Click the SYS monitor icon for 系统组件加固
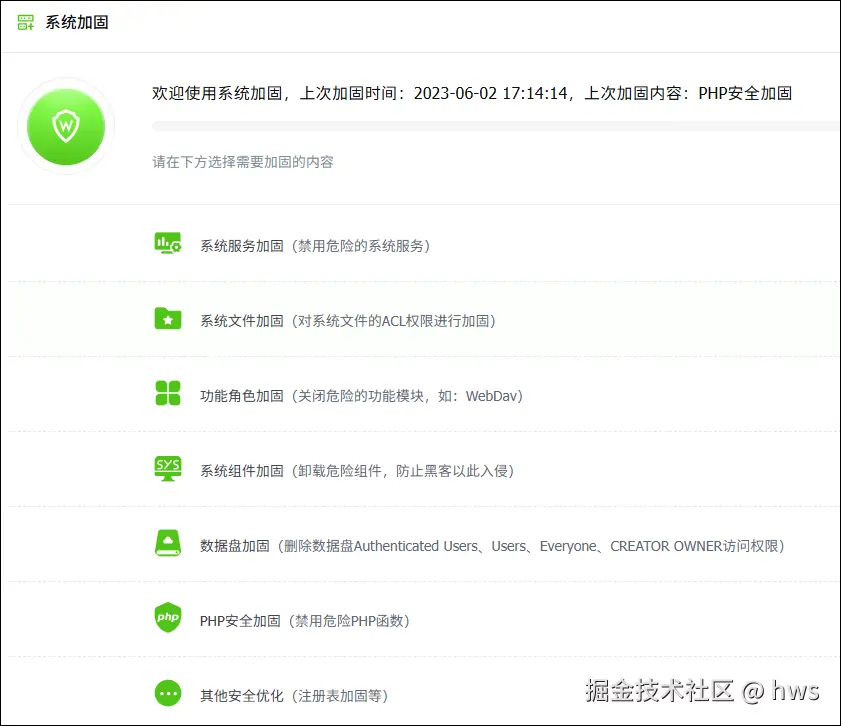The image size is (841, 726). pos(168,470)
